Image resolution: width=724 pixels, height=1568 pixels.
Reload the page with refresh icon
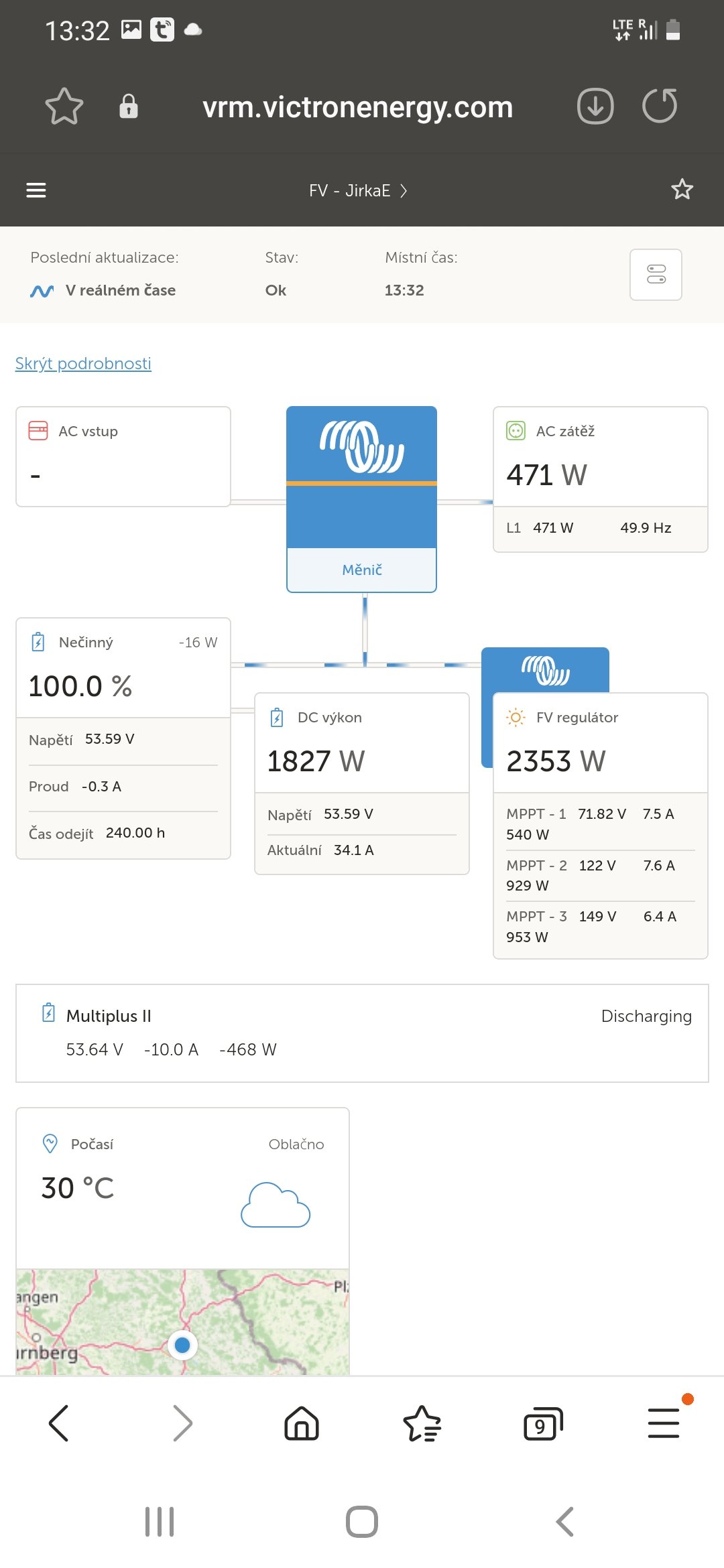(660, 106)
